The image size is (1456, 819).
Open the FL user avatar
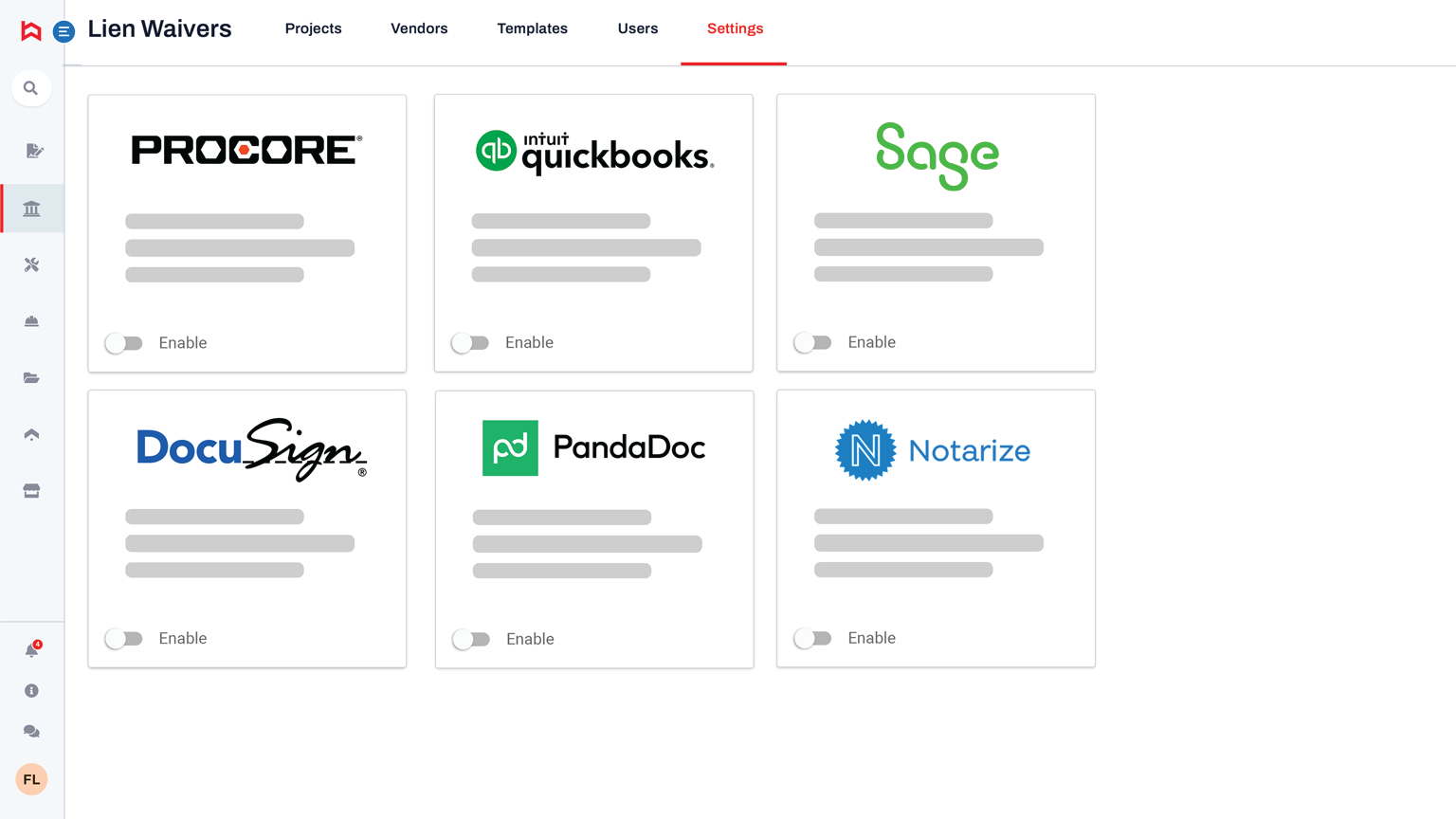(x=31, y=779)
